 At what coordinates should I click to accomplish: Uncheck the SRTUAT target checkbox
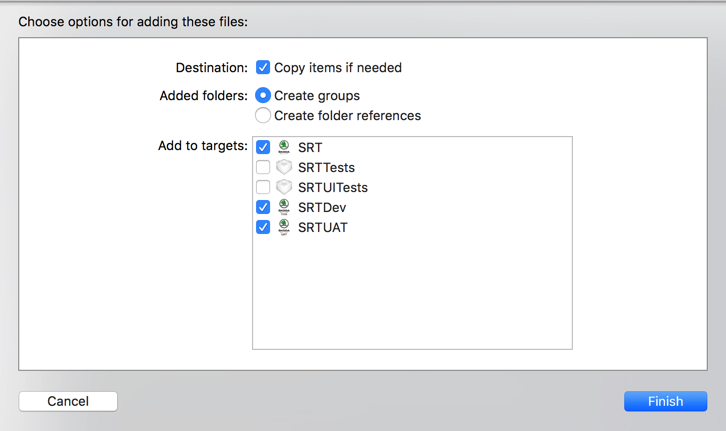(263, 227)
